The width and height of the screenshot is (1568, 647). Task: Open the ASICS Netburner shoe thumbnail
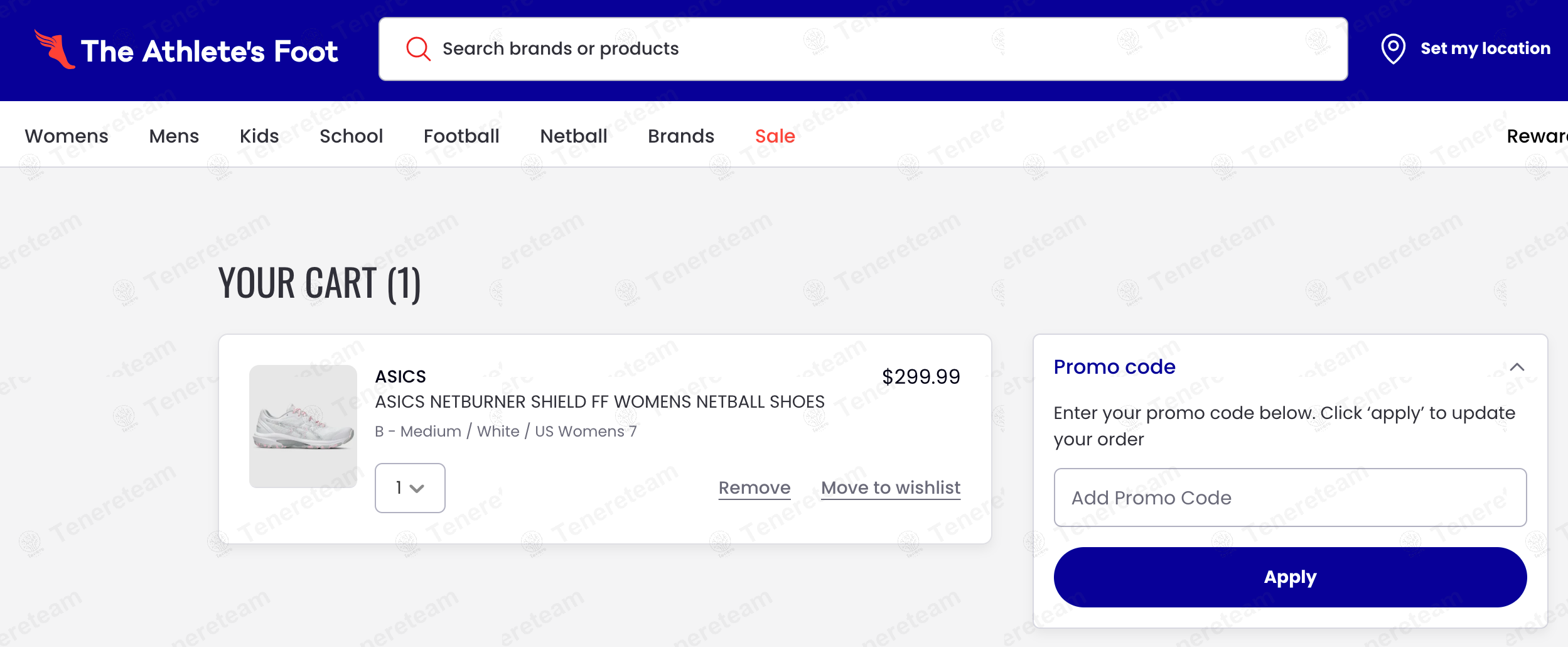[x=303, y=427]
